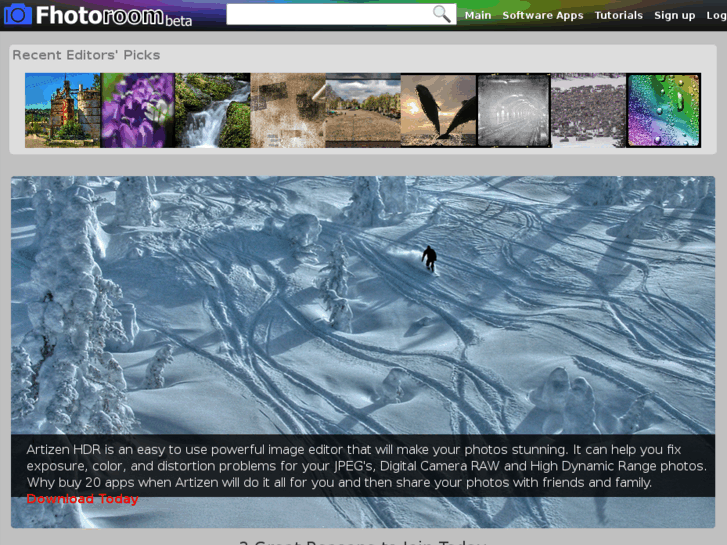Open the rainbow water droplets thumbnail
Viewport: 727px width, 545px height.
(x=664, y=110)
